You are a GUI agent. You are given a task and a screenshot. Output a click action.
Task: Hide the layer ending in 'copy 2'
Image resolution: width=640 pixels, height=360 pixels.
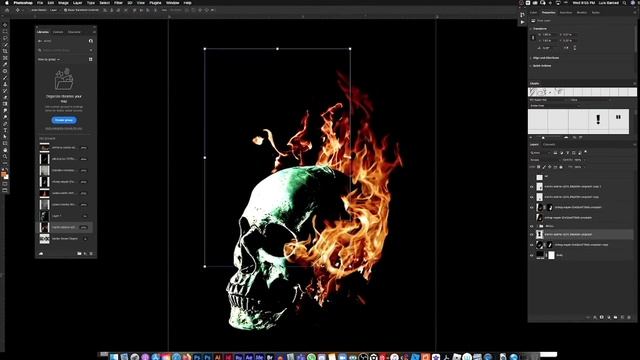pos(532,187)
